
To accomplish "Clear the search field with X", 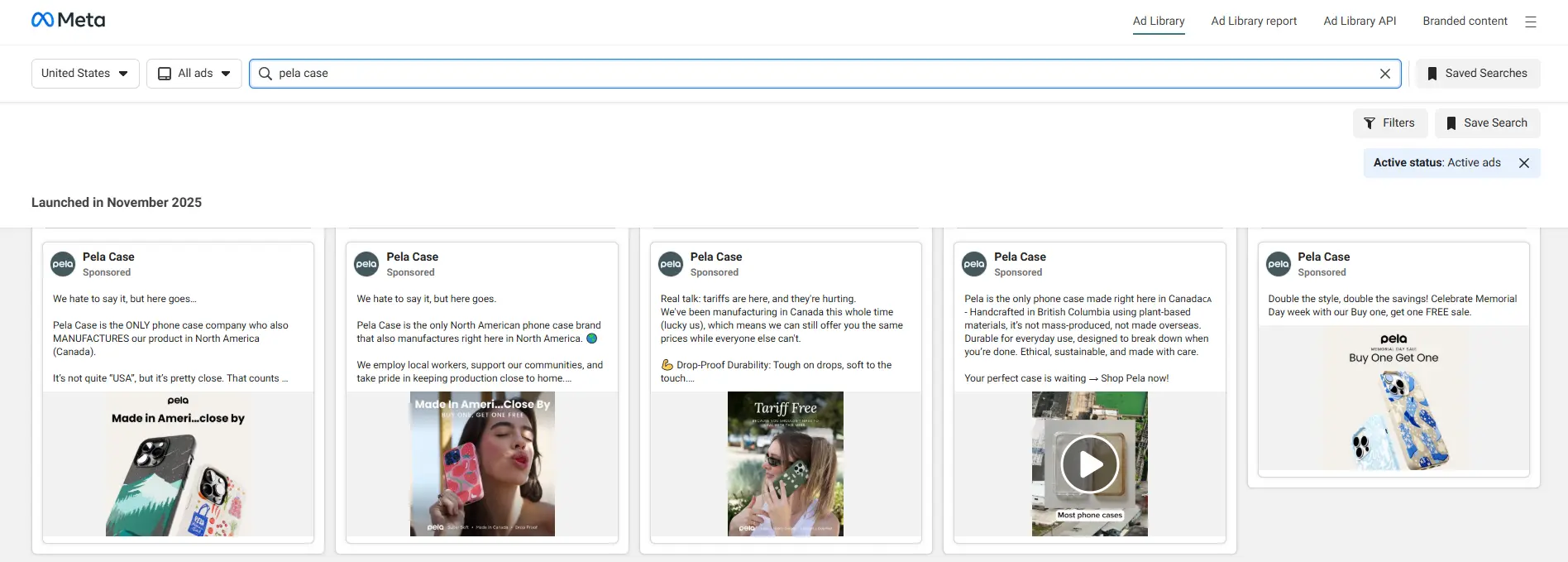I will pos(1385,74).
